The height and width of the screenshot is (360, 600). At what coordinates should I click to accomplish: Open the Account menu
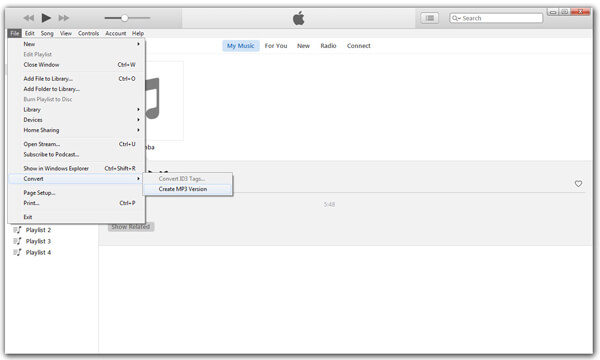point(116,33)
